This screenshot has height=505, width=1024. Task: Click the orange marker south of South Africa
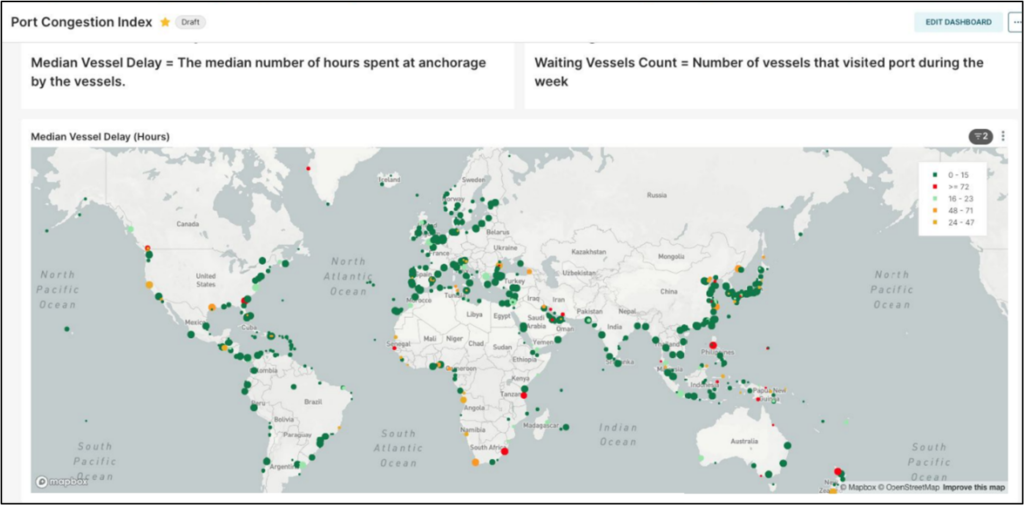coord(475,462)
